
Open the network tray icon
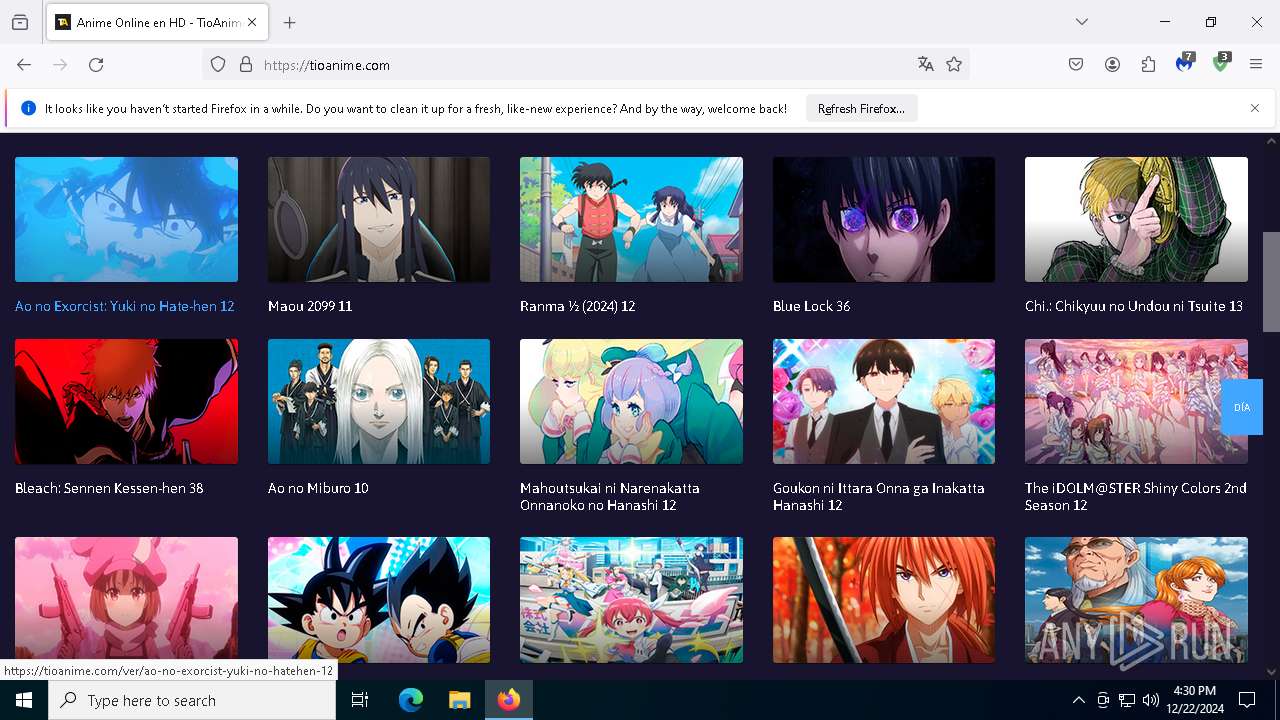pos(1127,700)
